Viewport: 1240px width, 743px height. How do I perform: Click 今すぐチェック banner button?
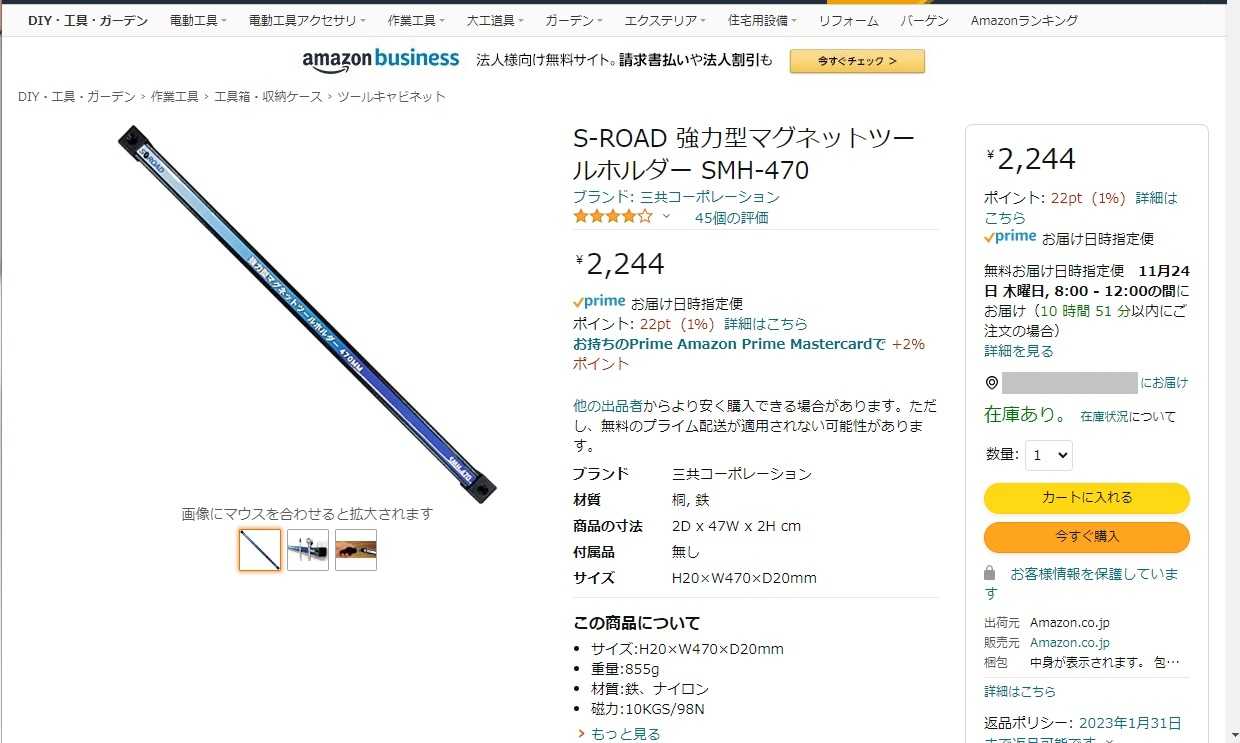pyautogui.click(x=857, y=61)
